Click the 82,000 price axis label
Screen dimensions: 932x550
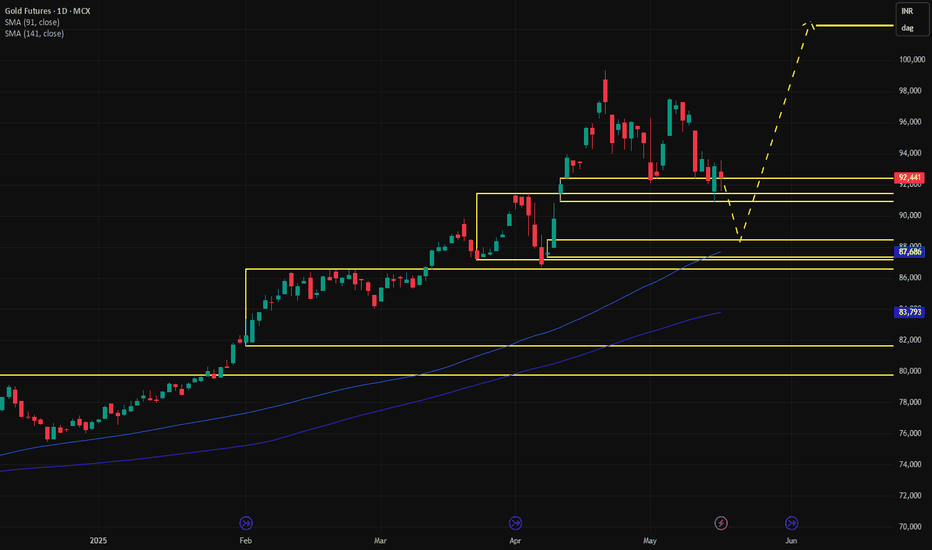[911, 340]
